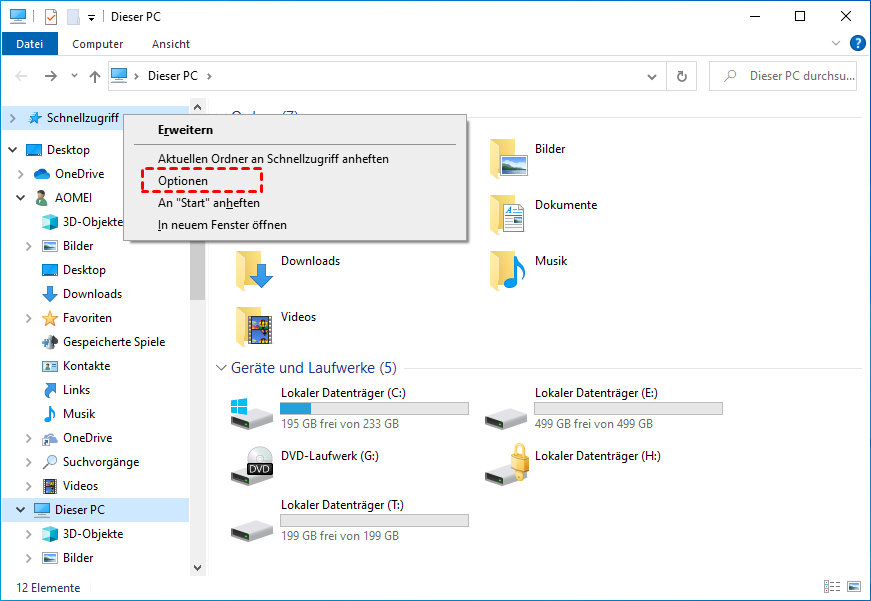Expand Bilder under AOMEI
871x601 pixels.
coord(28,246)
